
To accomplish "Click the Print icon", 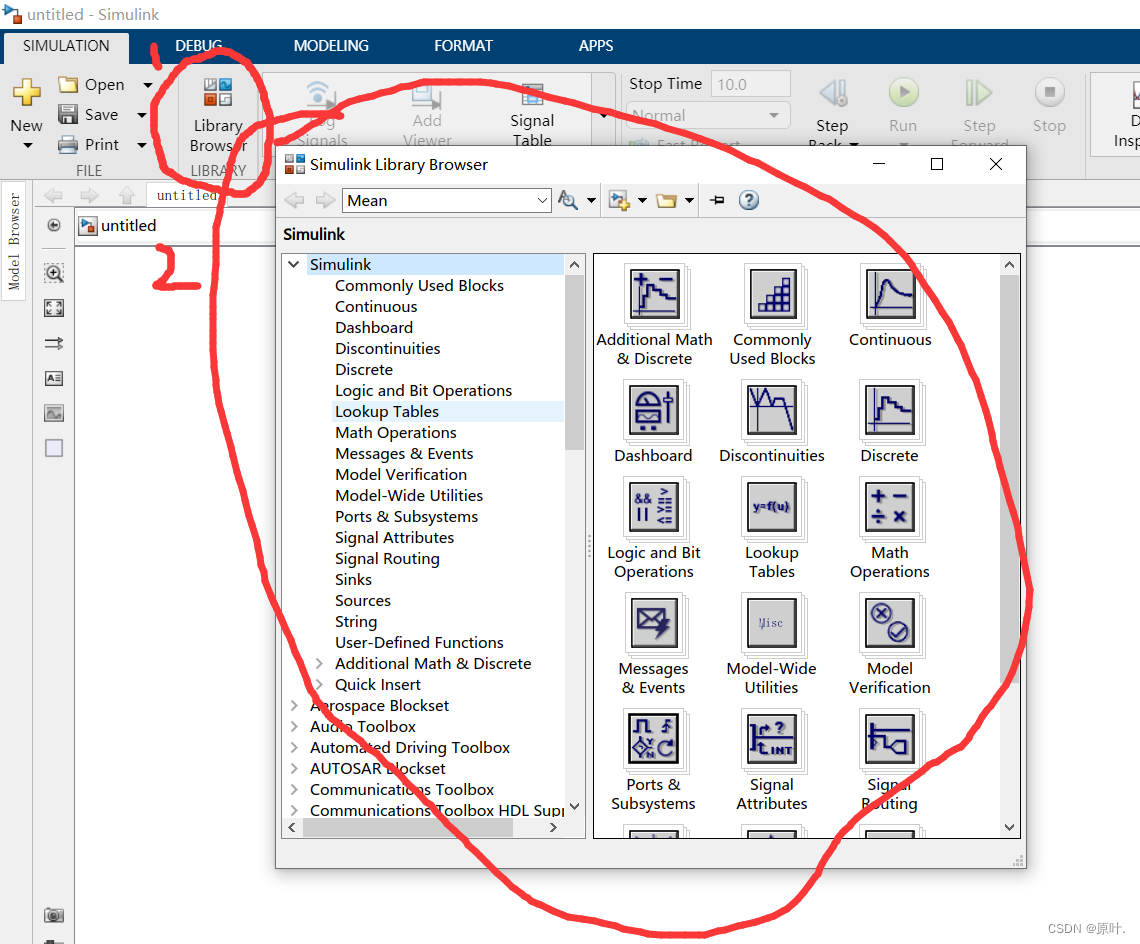I will (x=68, y=145).
